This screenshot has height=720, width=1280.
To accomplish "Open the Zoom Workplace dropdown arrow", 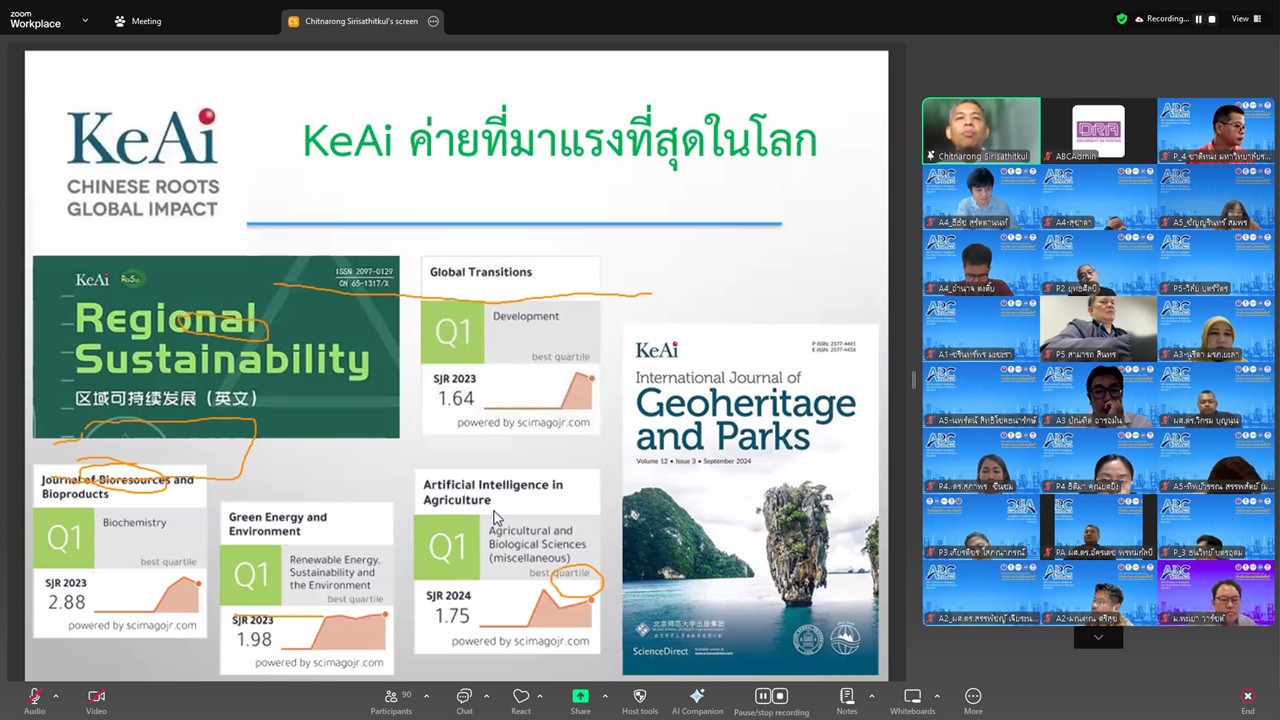I will [x=84, y=20].
